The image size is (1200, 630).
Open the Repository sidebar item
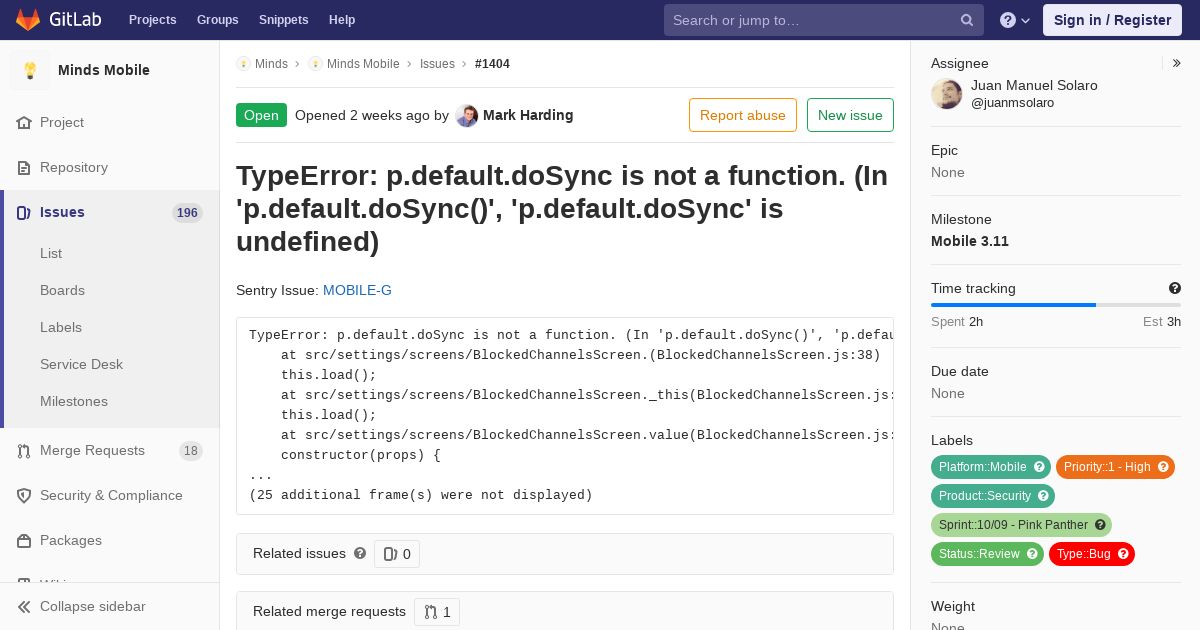point(110,167)
